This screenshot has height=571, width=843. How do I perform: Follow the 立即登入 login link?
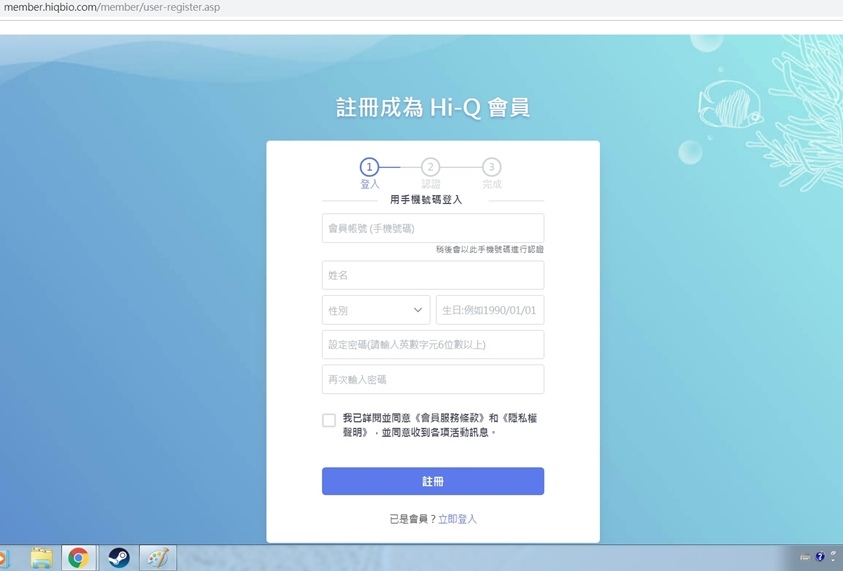click(x=458, y=519)
